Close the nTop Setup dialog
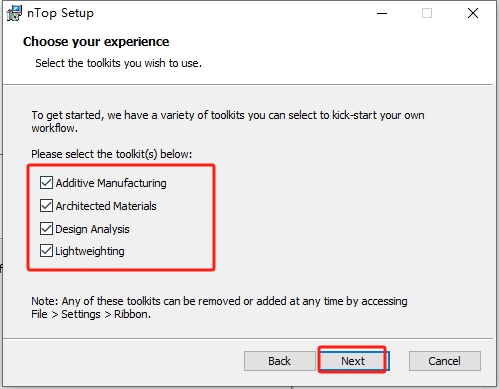The height and width of the screenshot is (389, 499). 473,13
